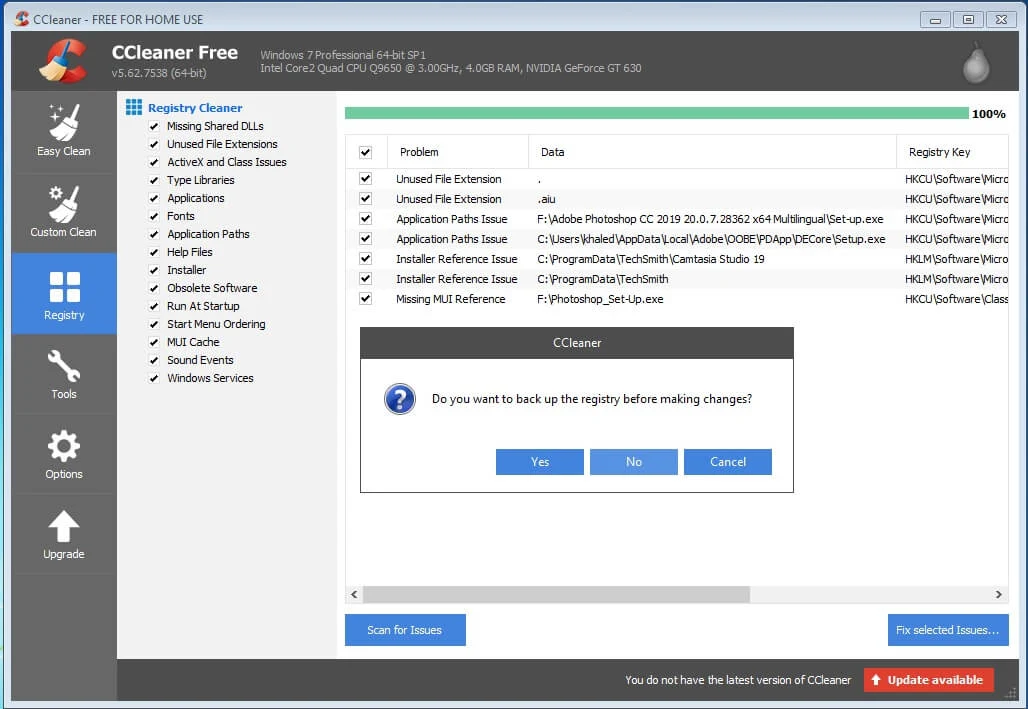The height and width of the screenshot is (709, 1028).
Task: Open the Options gear section
Action: (64, 454)
